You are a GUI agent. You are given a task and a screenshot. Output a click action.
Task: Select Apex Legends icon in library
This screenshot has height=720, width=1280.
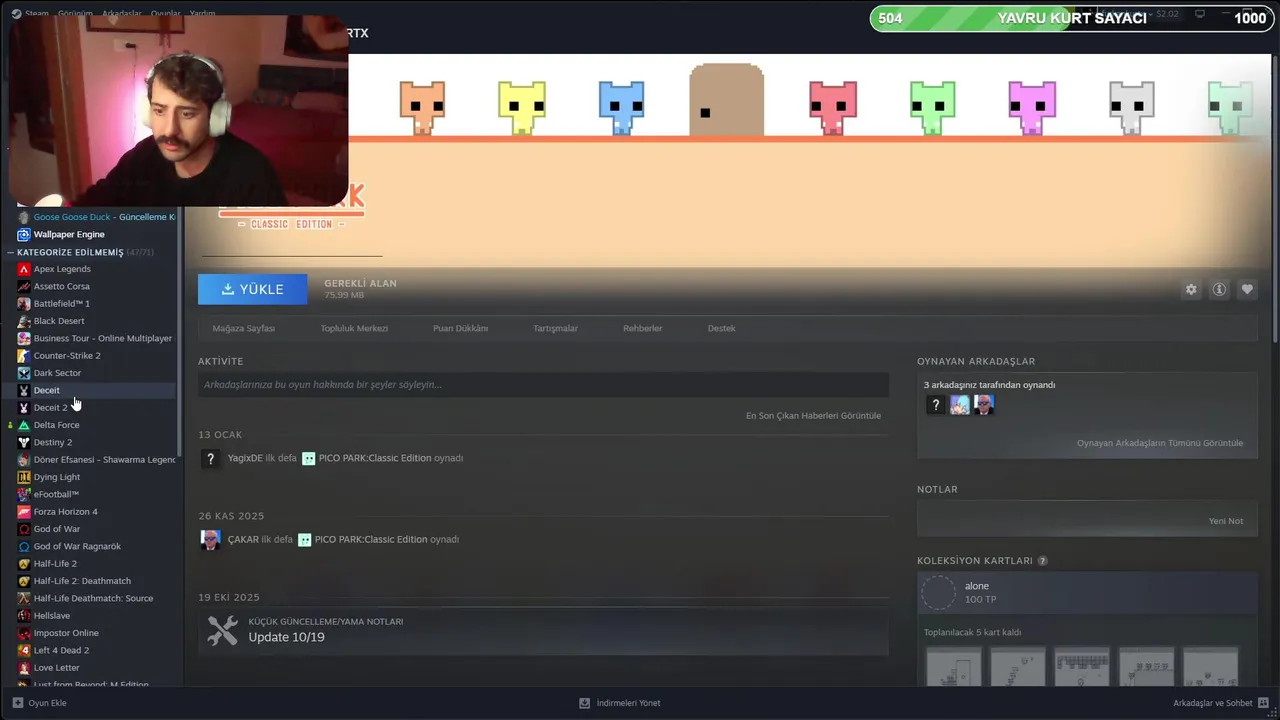click(x=24, y=269)
